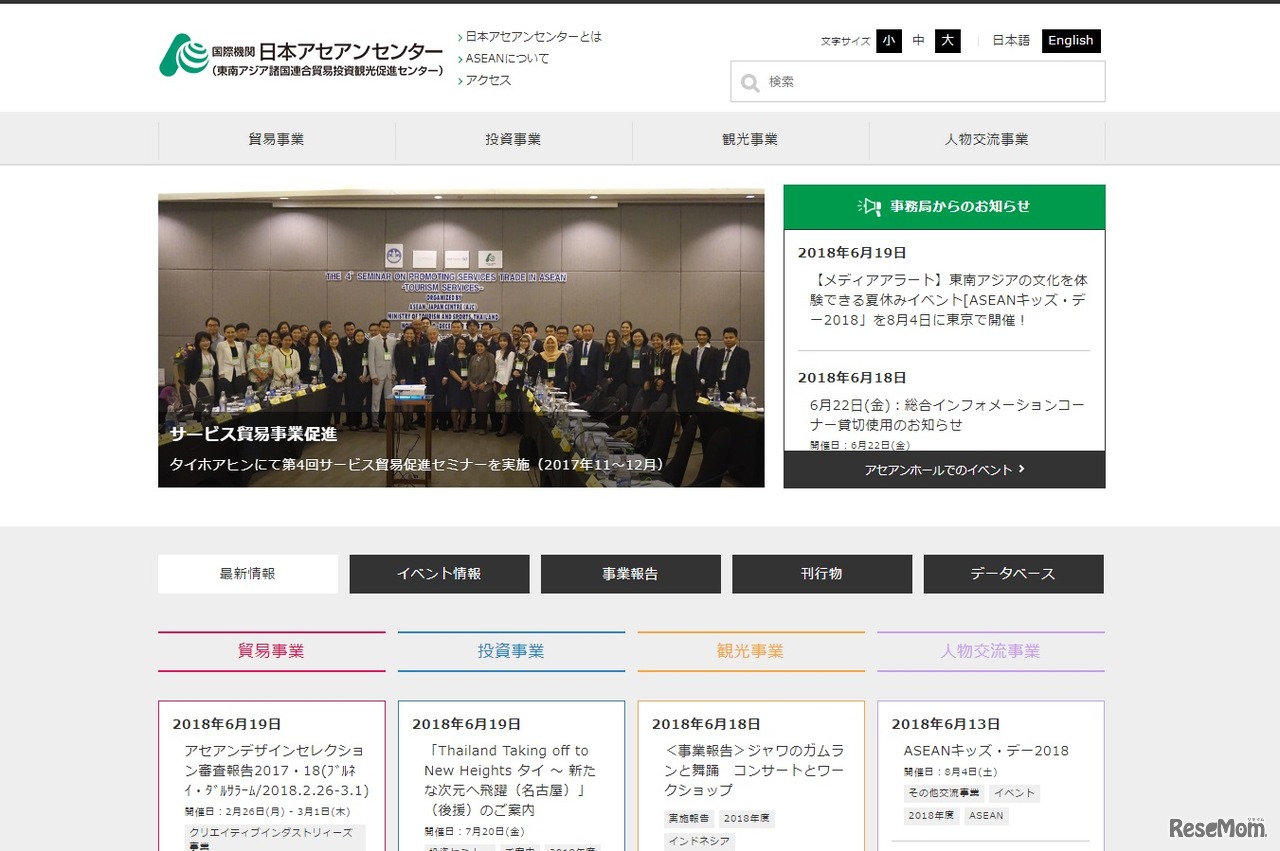Select the small 小 text size

[889, 41]
